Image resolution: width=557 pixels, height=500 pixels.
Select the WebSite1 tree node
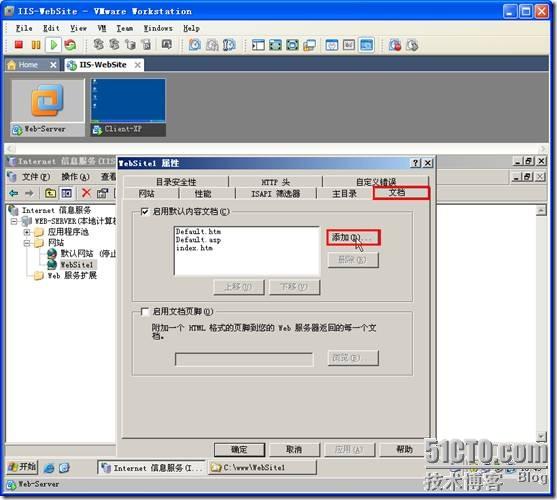tap(76, 265)
